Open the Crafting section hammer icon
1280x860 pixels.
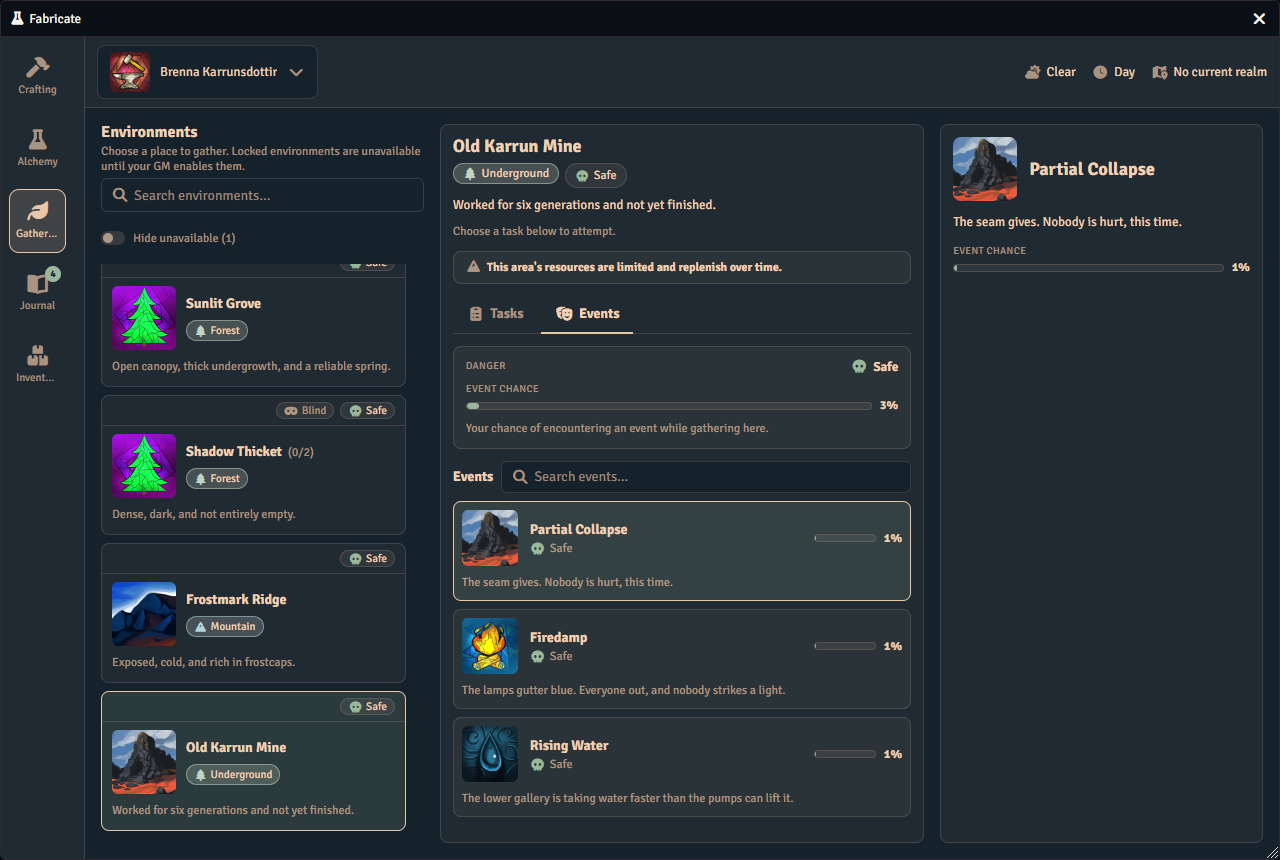coord(37,66)
